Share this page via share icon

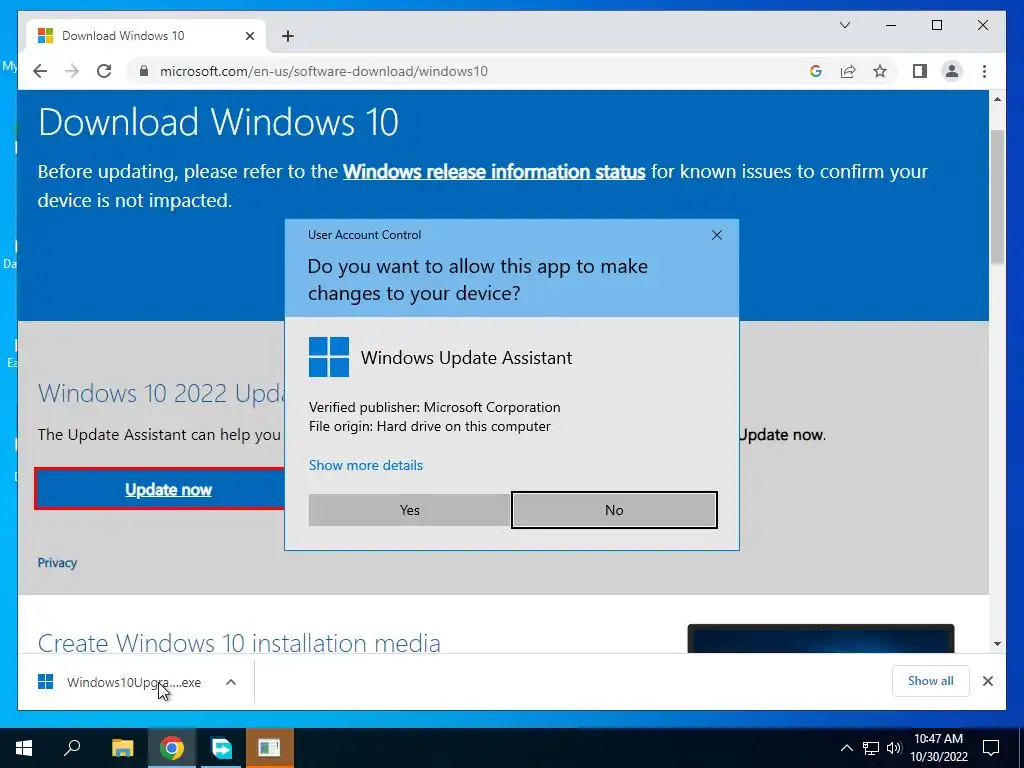click(x=848, y=71)
